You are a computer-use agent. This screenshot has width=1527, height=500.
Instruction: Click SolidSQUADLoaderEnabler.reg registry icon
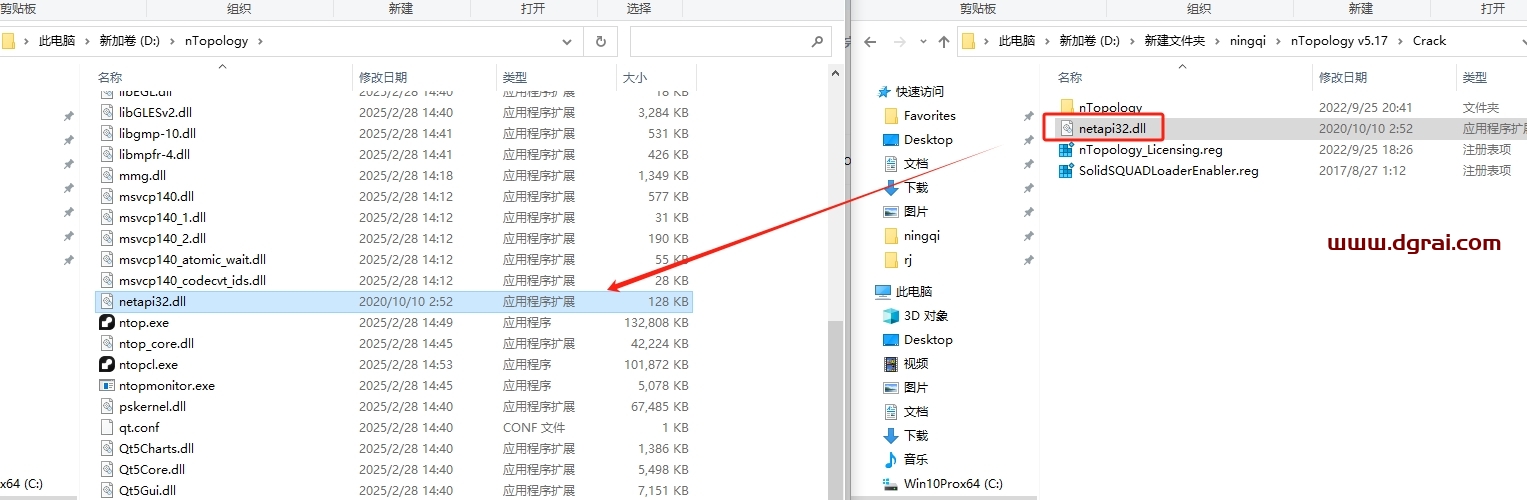tap(1067, 171)
